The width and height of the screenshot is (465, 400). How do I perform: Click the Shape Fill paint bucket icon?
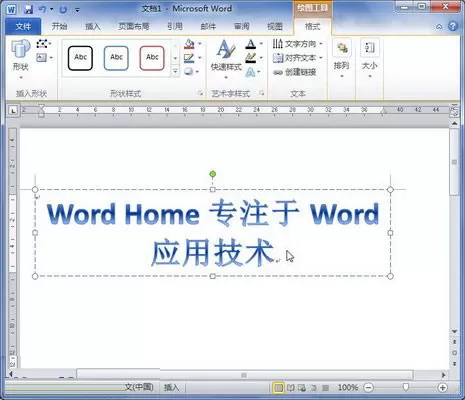click(x=189, y=44)
